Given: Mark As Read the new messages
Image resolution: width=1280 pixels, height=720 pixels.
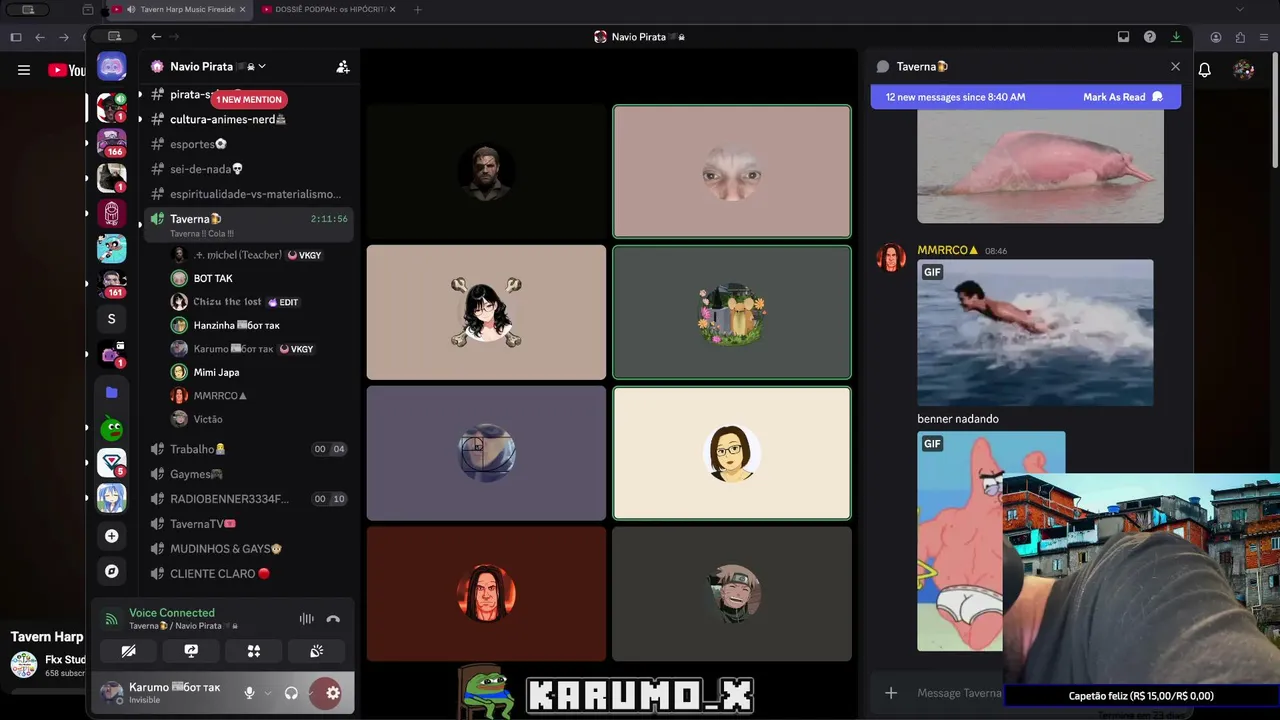Looking at the screenshot, I should point(1122,97).
